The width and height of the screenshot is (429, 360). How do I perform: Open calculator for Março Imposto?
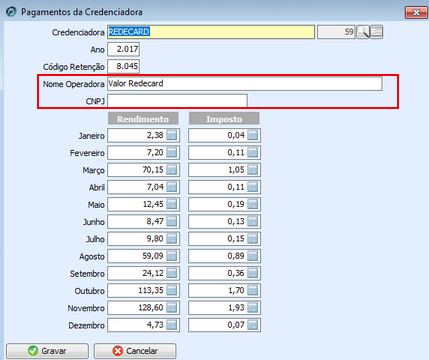(x=253, y=170)
